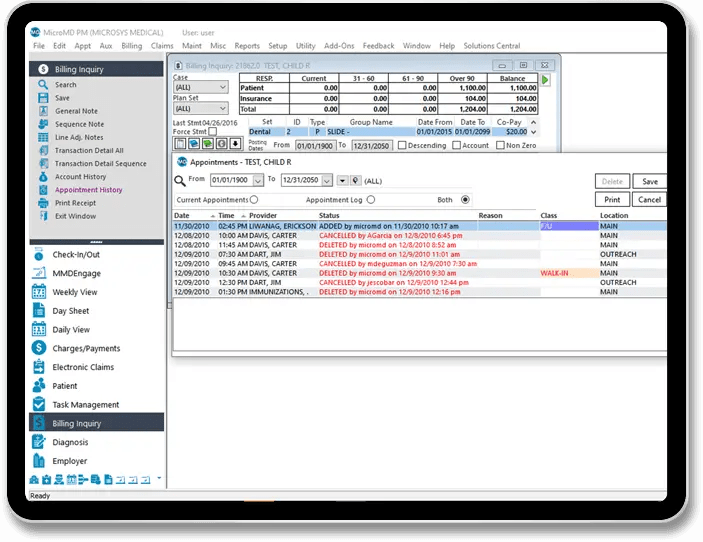The width and height of the screenshot is (703, 542).
Task: Open the Setup menu
Action: 278,46
